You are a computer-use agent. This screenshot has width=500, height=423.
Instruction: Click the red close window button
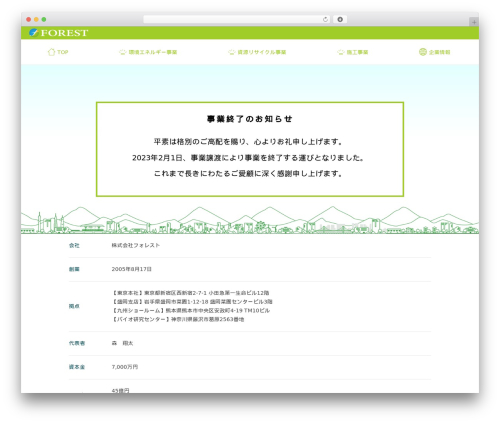click(29, 20)
